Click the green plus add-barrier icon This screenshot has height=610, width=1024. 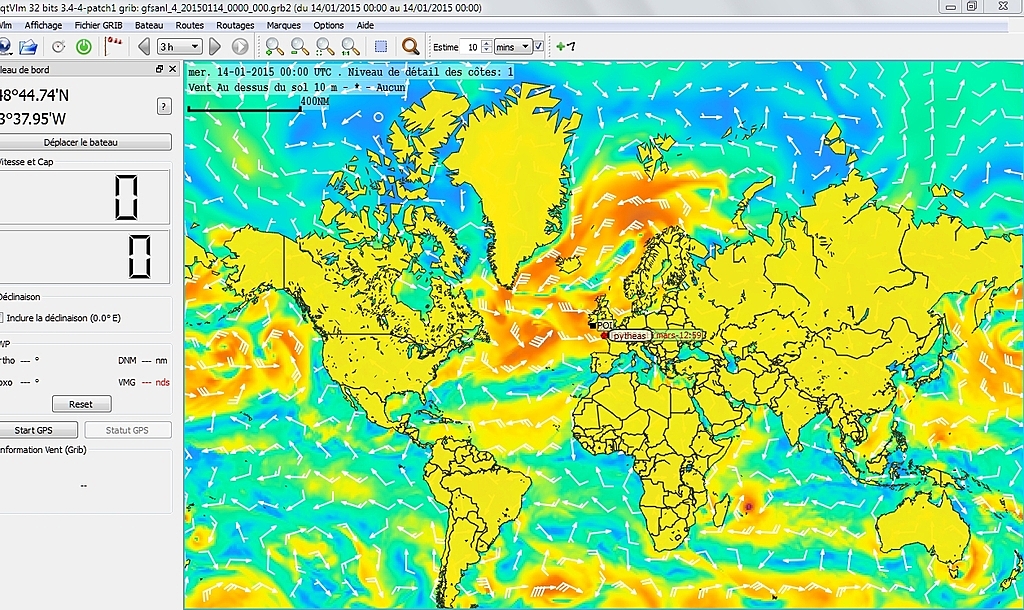pyautogui.click(x=566, y=46)
